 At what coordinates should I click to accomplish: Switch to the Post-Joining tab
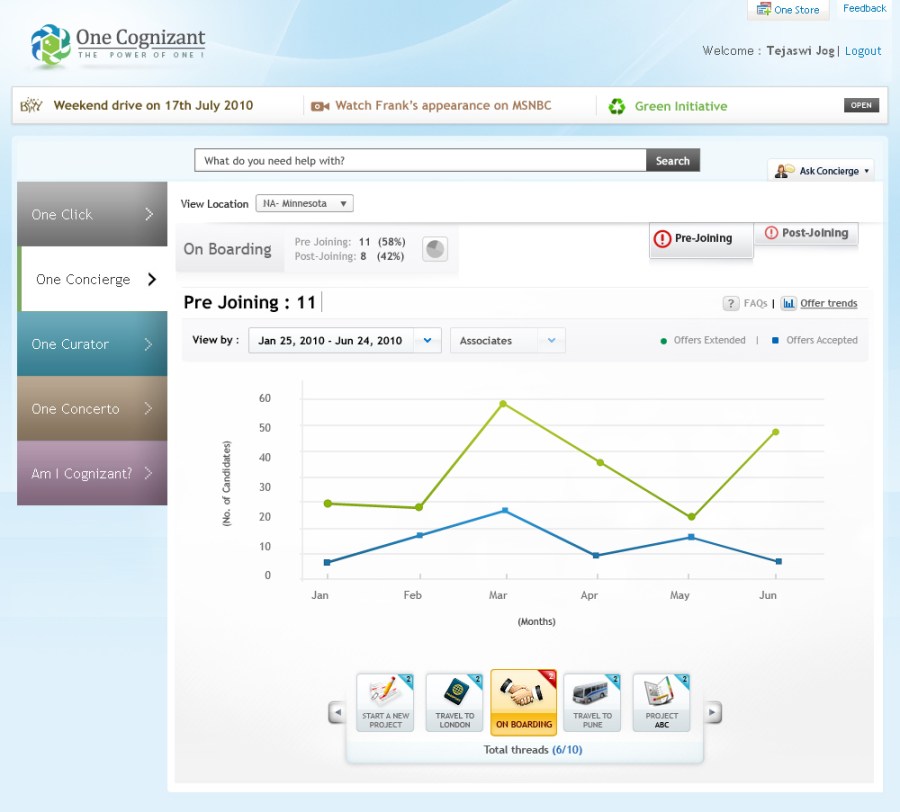click(x=805, y=233)
